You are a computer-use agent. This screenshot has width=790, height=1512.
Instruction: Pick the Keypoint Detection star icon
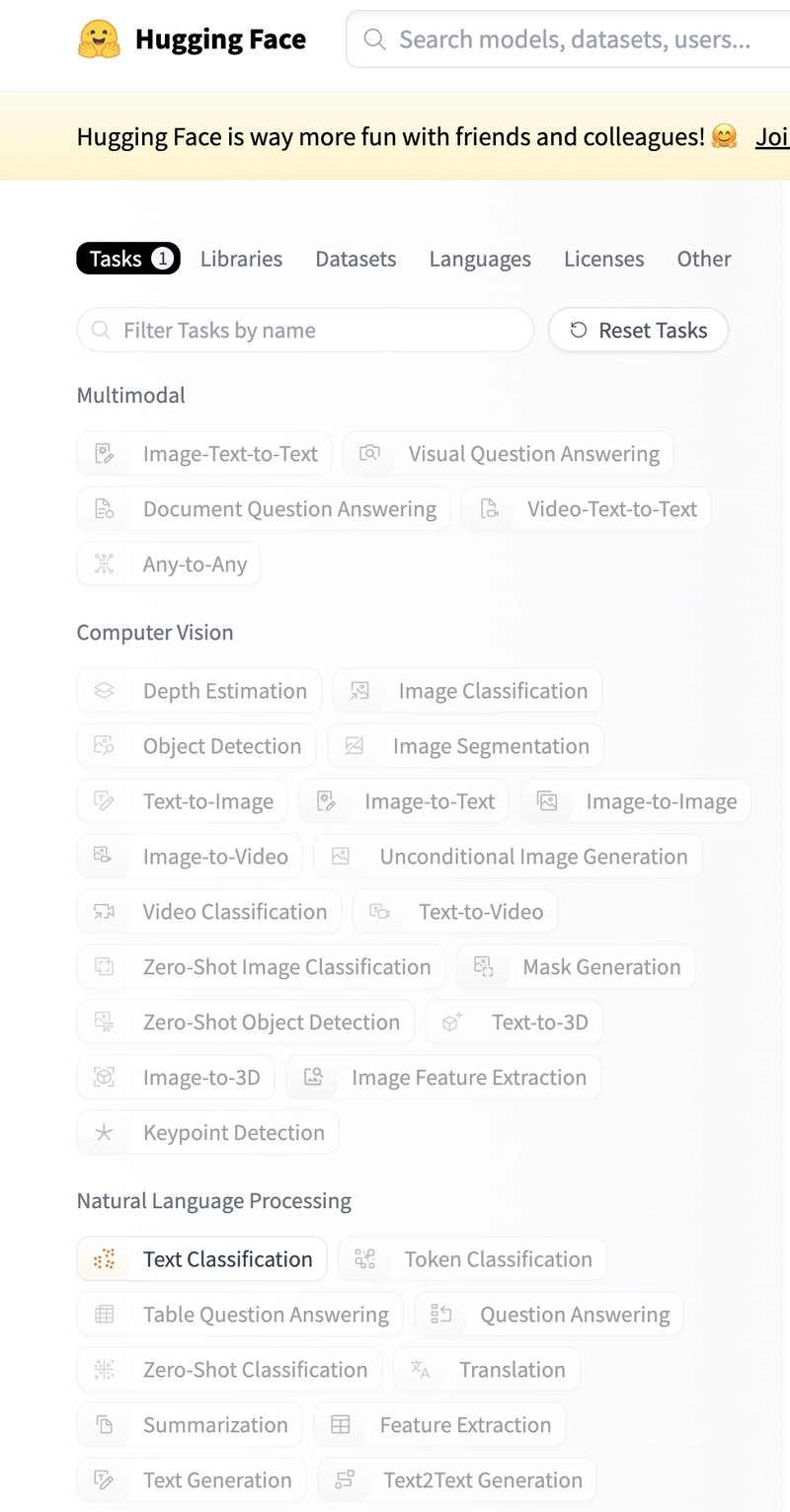point(104,1133)
